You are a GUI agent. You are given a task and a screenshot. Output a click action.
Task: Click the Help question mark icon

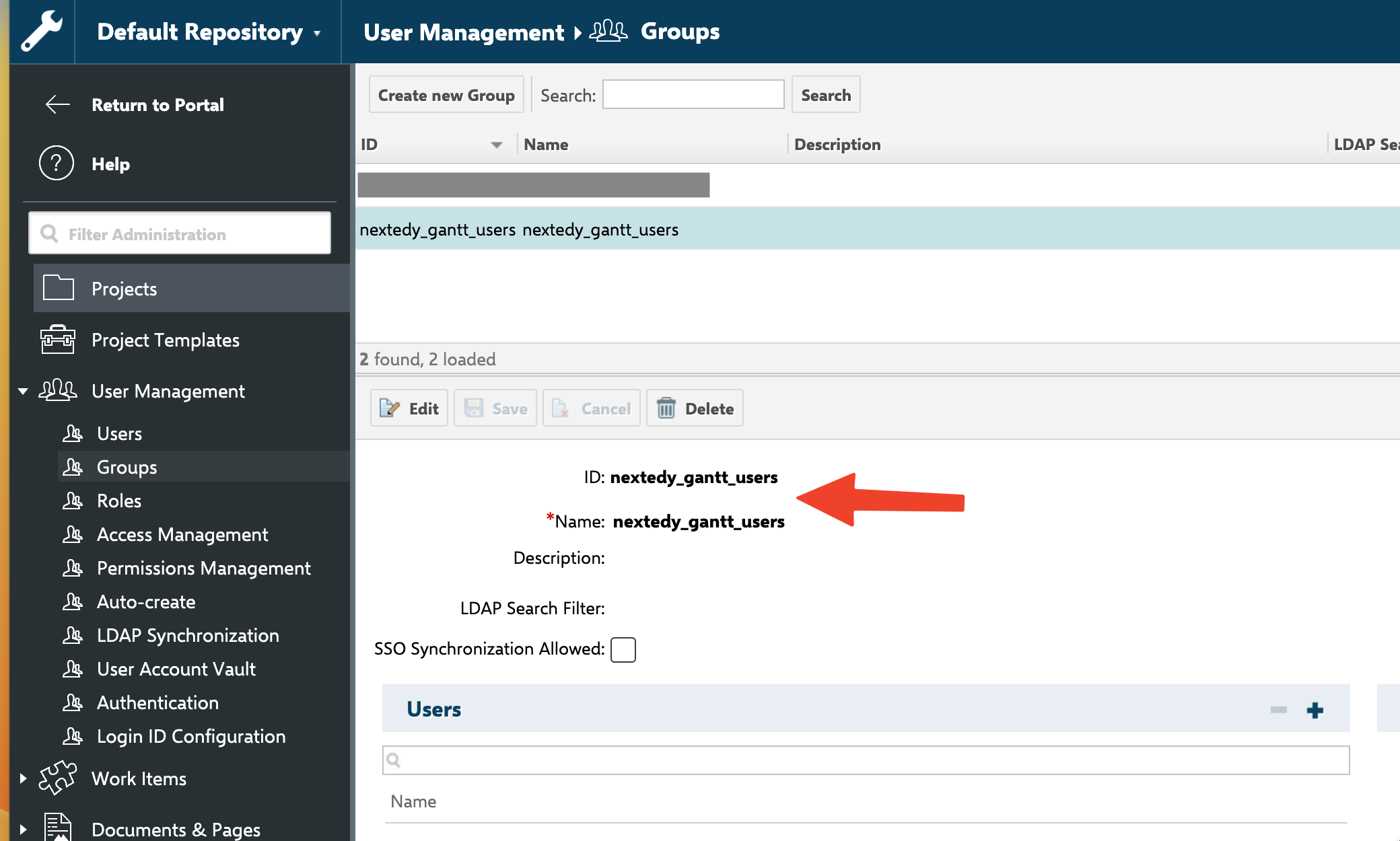(x=57, y=163)
